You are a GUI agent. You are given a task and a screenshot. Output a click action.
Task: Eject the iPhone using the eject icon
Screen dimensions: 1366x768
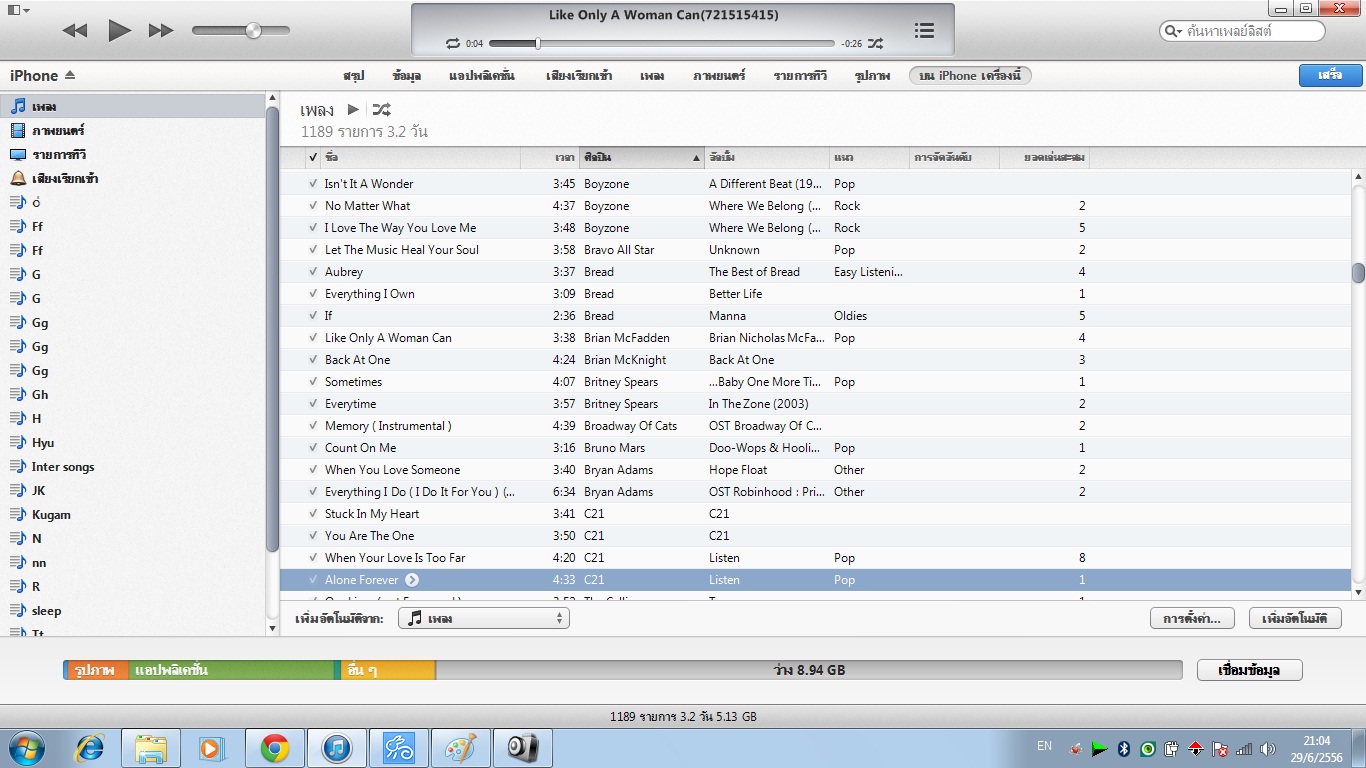(x=70, y=76)
